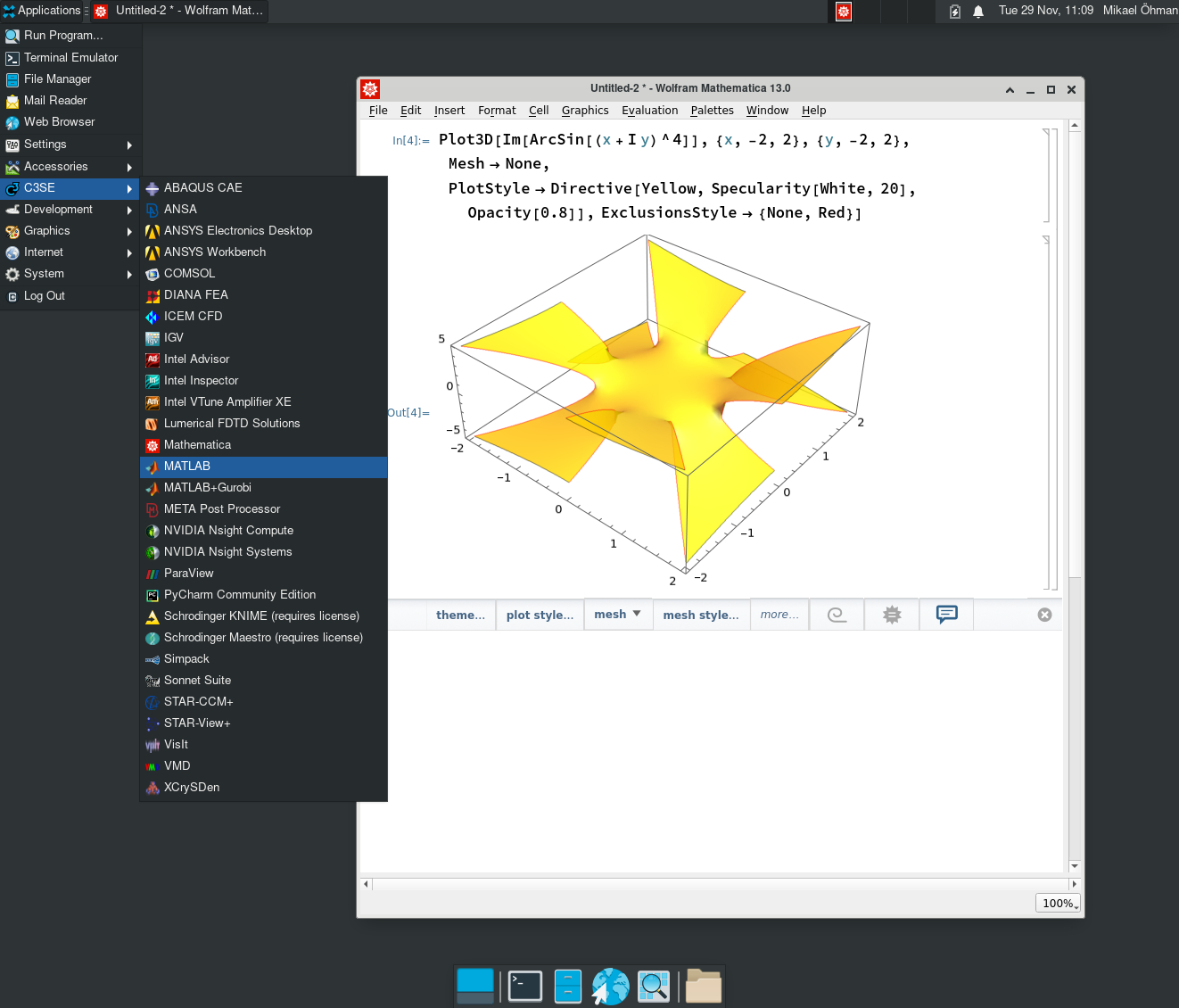Click the DIANA FEA icon
1179x1008 pixels.
[153, 295]
